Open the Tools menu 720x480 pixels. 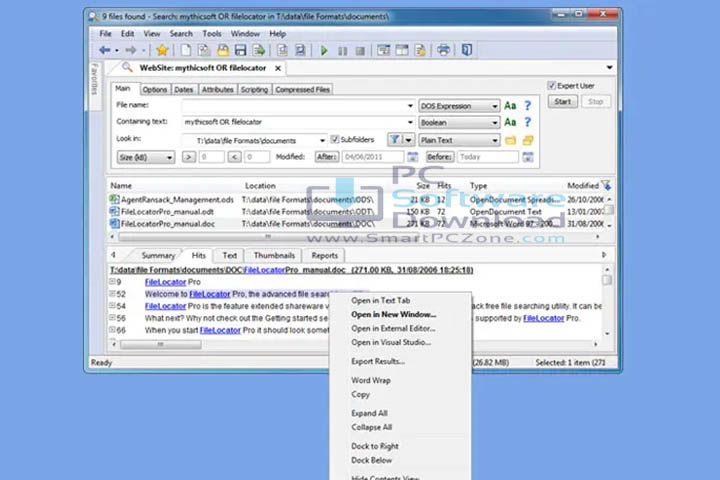[212, 34]
